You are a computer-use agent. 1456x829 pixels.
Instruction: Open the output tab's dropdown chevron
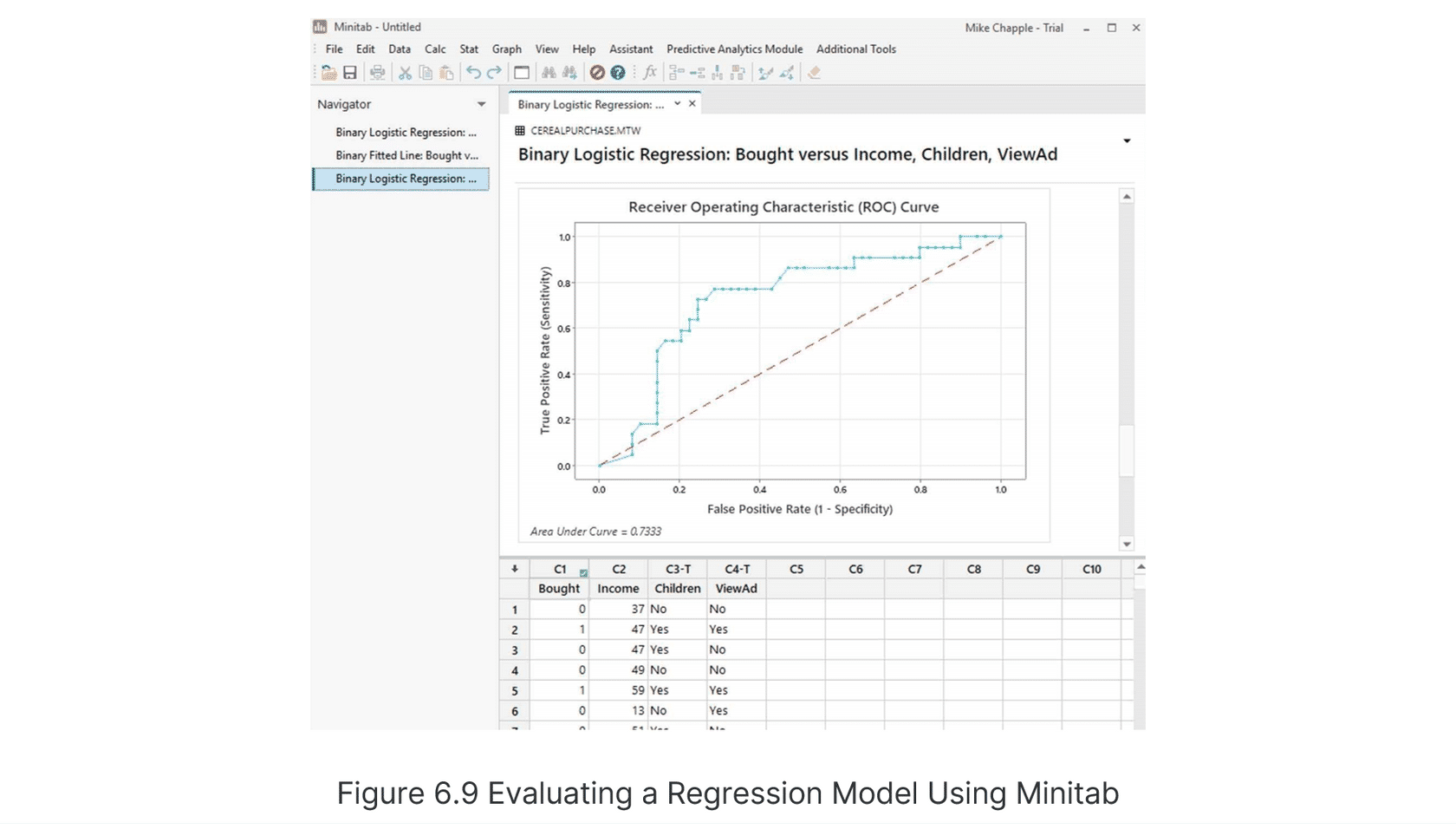coord(678,104)
